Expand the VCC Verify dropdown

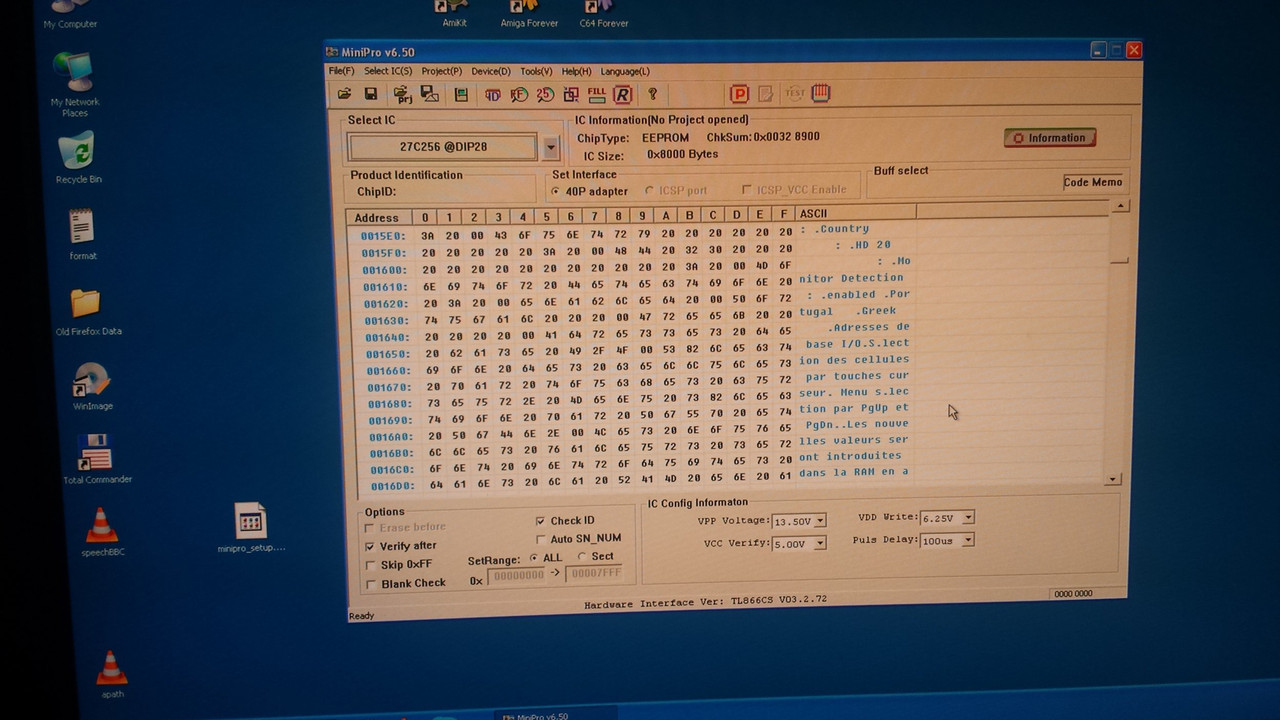pyautogui.click(x=820, y=544)
